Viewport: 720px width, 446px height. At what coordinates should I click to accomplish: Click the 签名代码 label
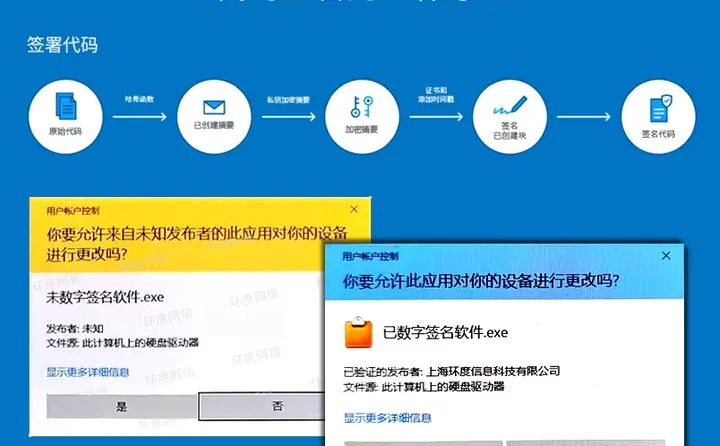click(x=658, y=134)
